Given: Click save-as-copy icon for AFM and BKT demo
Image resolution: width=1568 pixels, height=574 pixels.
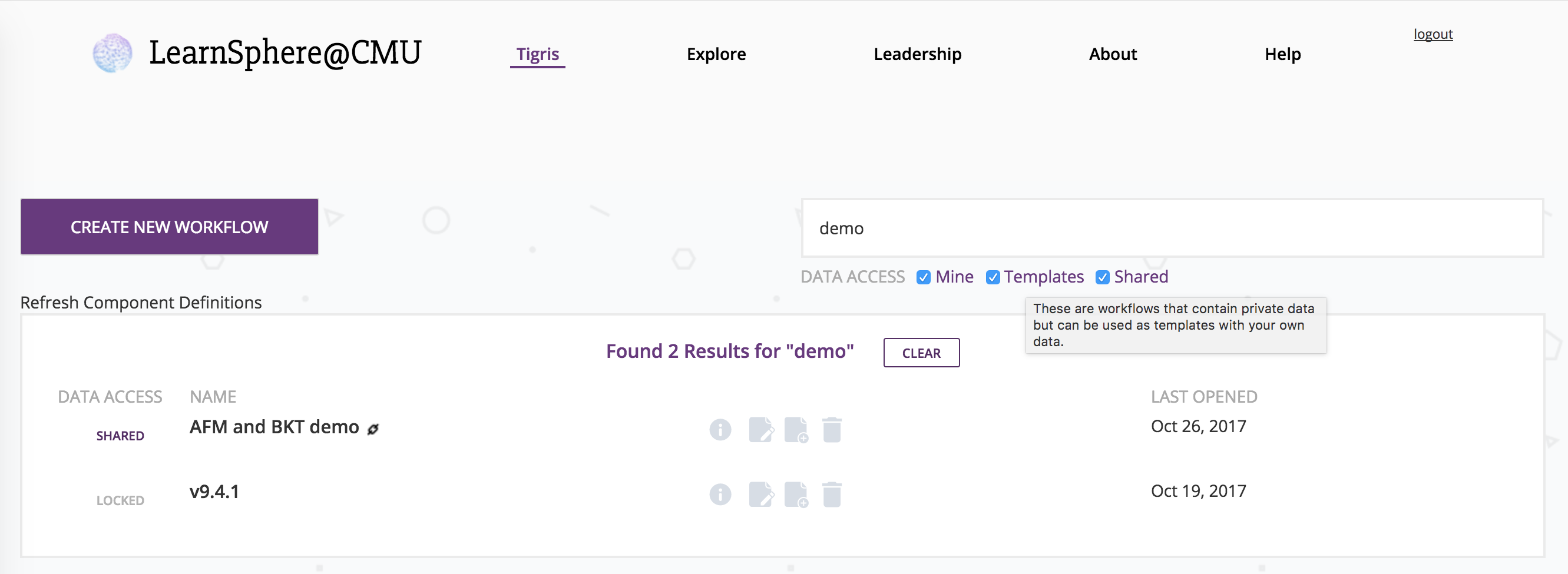Looking at the screenshot, I should pyautogui.click(x=796, y=429).
